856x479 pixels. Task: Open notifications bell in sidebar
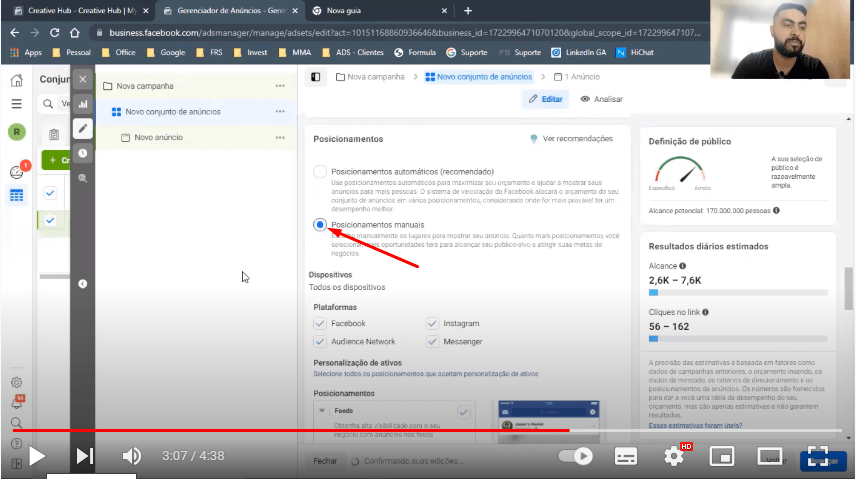17,403
